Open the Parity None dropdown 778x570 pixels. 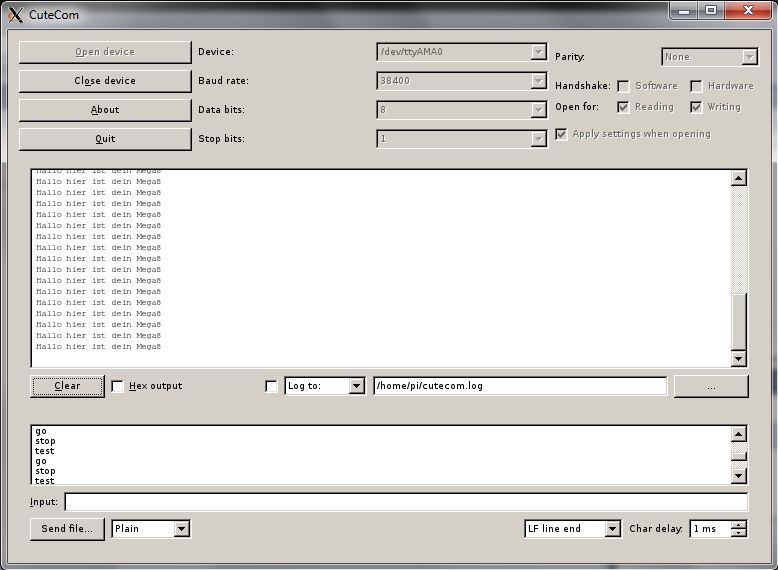pyautogui.click(x=749, y=57)
